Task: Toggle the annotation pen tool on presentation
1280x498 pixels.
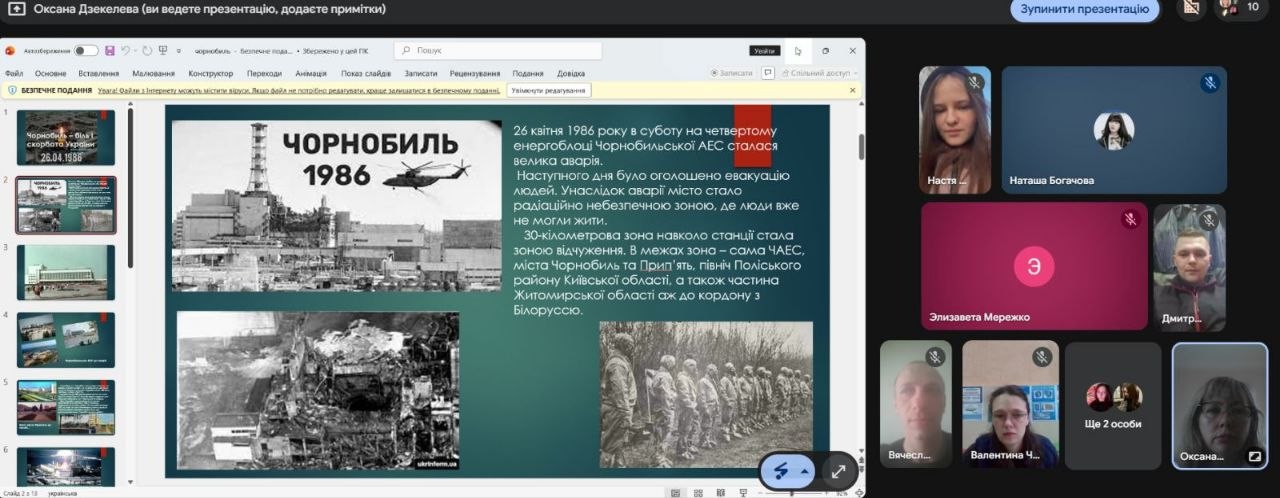Action: tap(781, 471)
